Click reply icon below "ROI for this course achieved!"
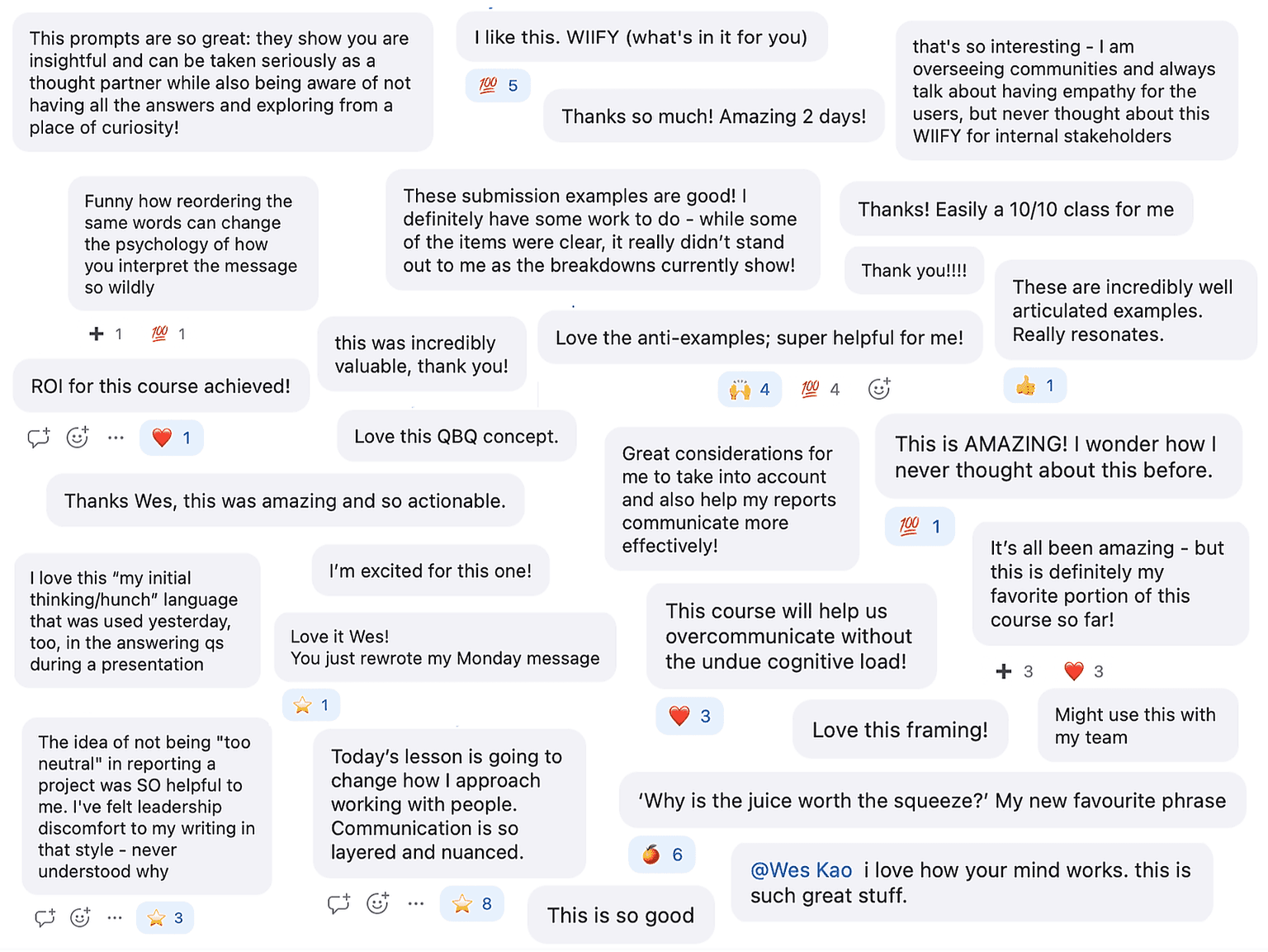Viewport: 1268px width, 952px height. (39, 438)
